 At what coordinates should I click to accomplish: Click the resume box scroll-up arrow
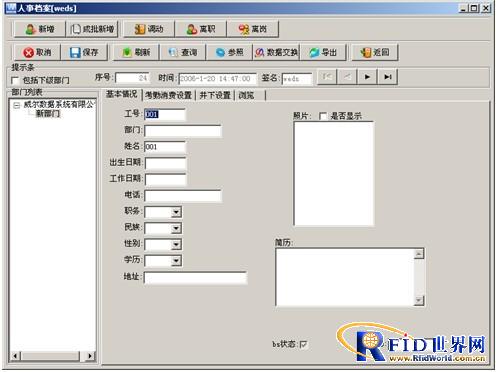[x=419, y=254]
